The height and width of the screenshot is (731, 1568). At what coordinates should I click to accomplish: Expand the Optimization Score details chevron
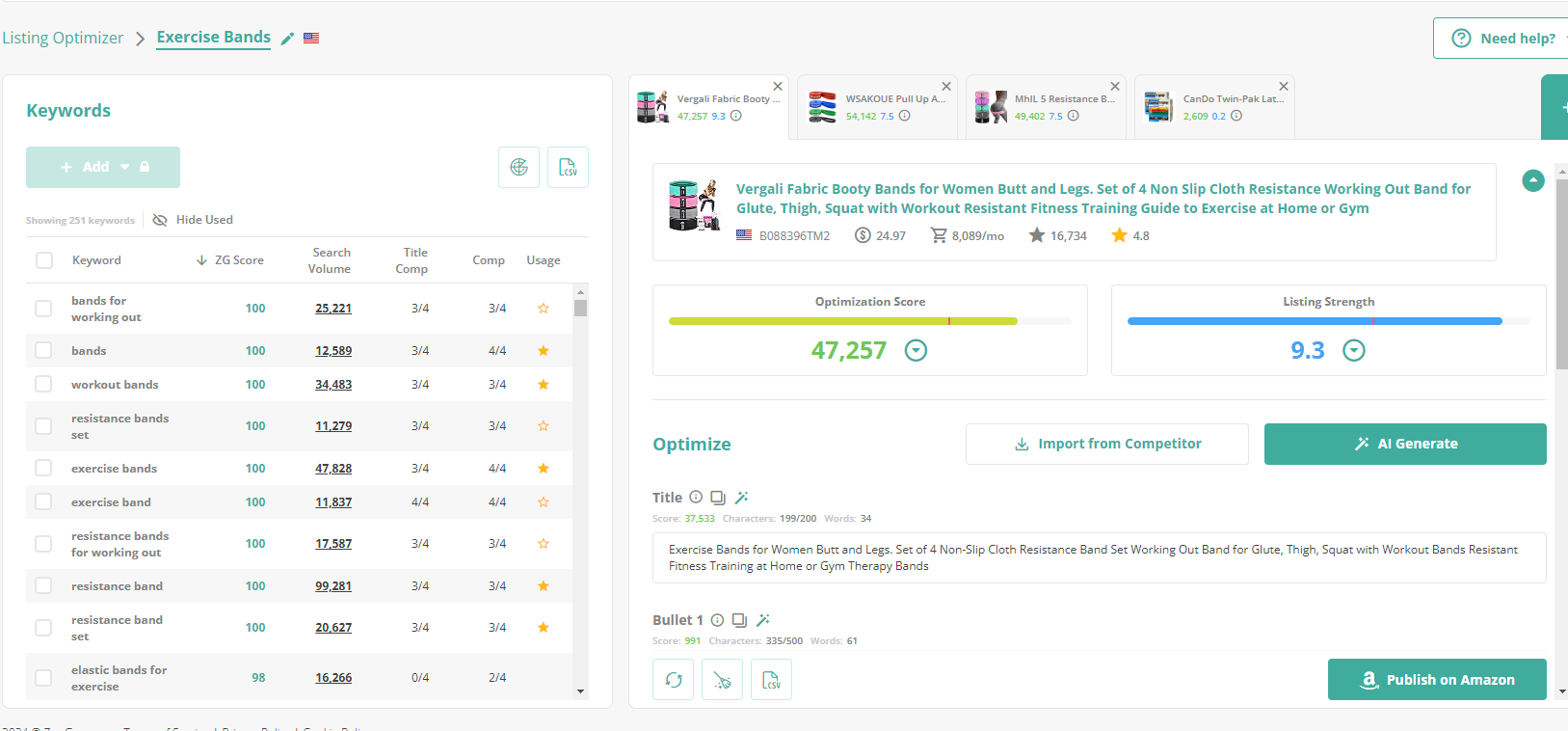(916, 350)
